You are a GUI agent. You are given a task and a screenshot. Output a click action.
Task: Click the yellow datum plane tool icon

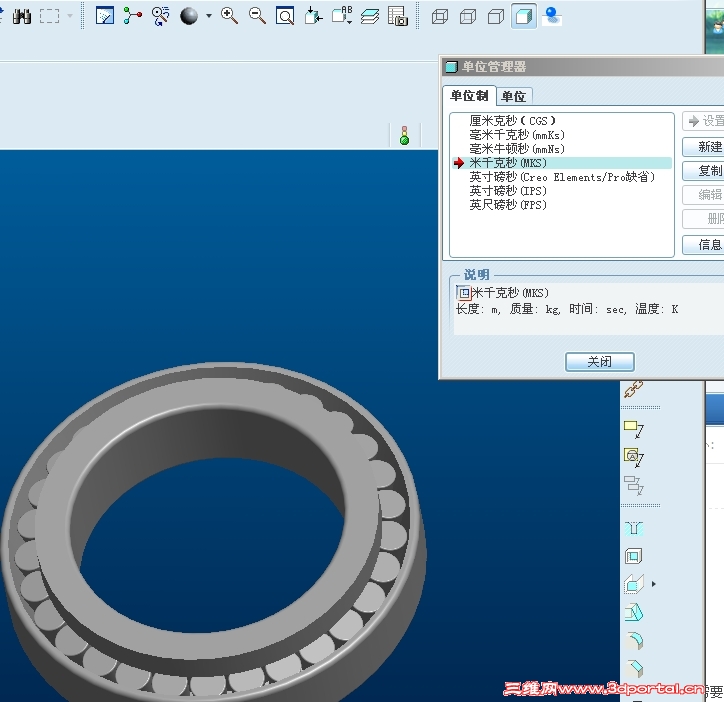634,429
